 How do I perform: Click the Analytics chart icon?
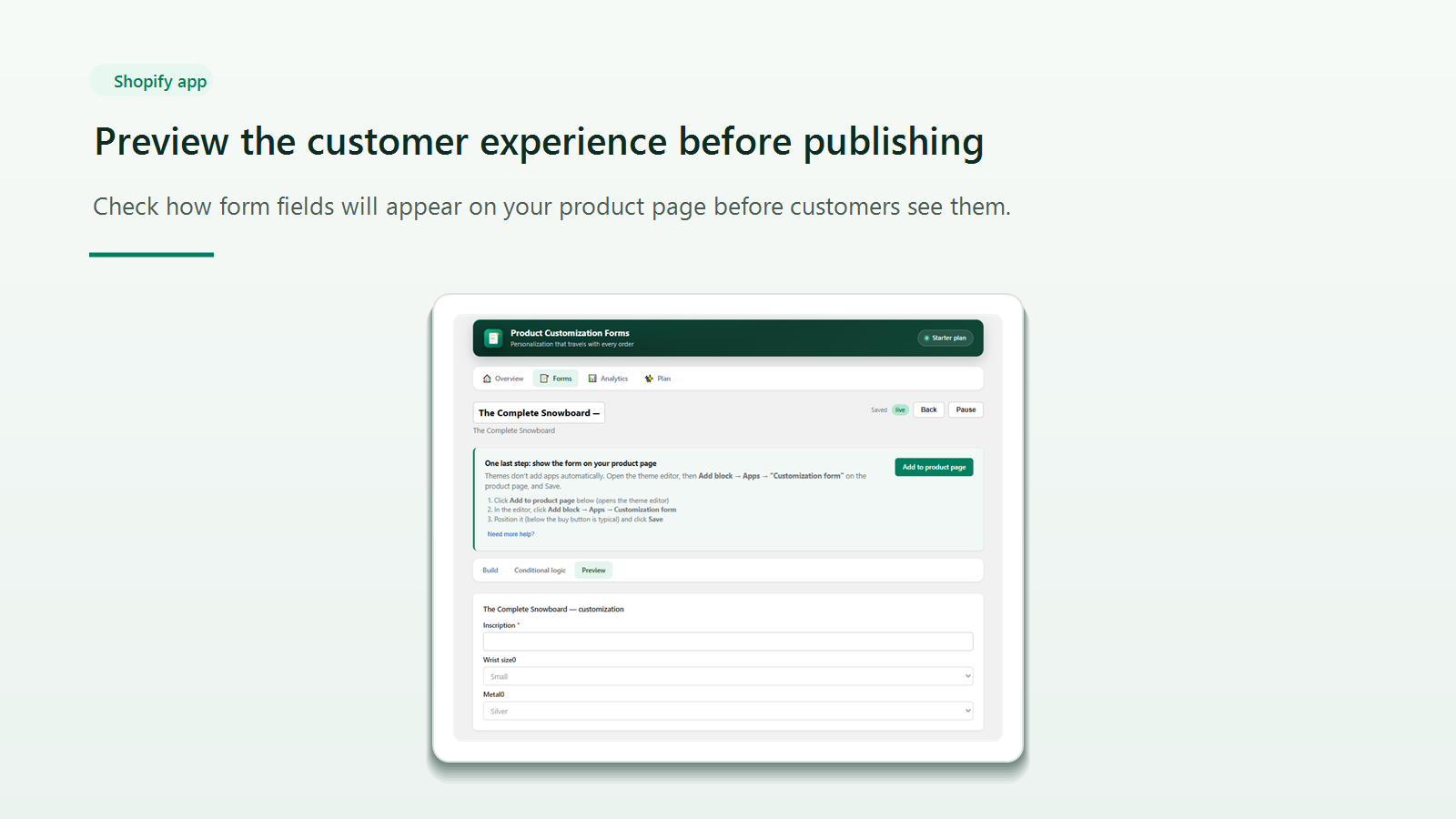[x=592, y=379]
